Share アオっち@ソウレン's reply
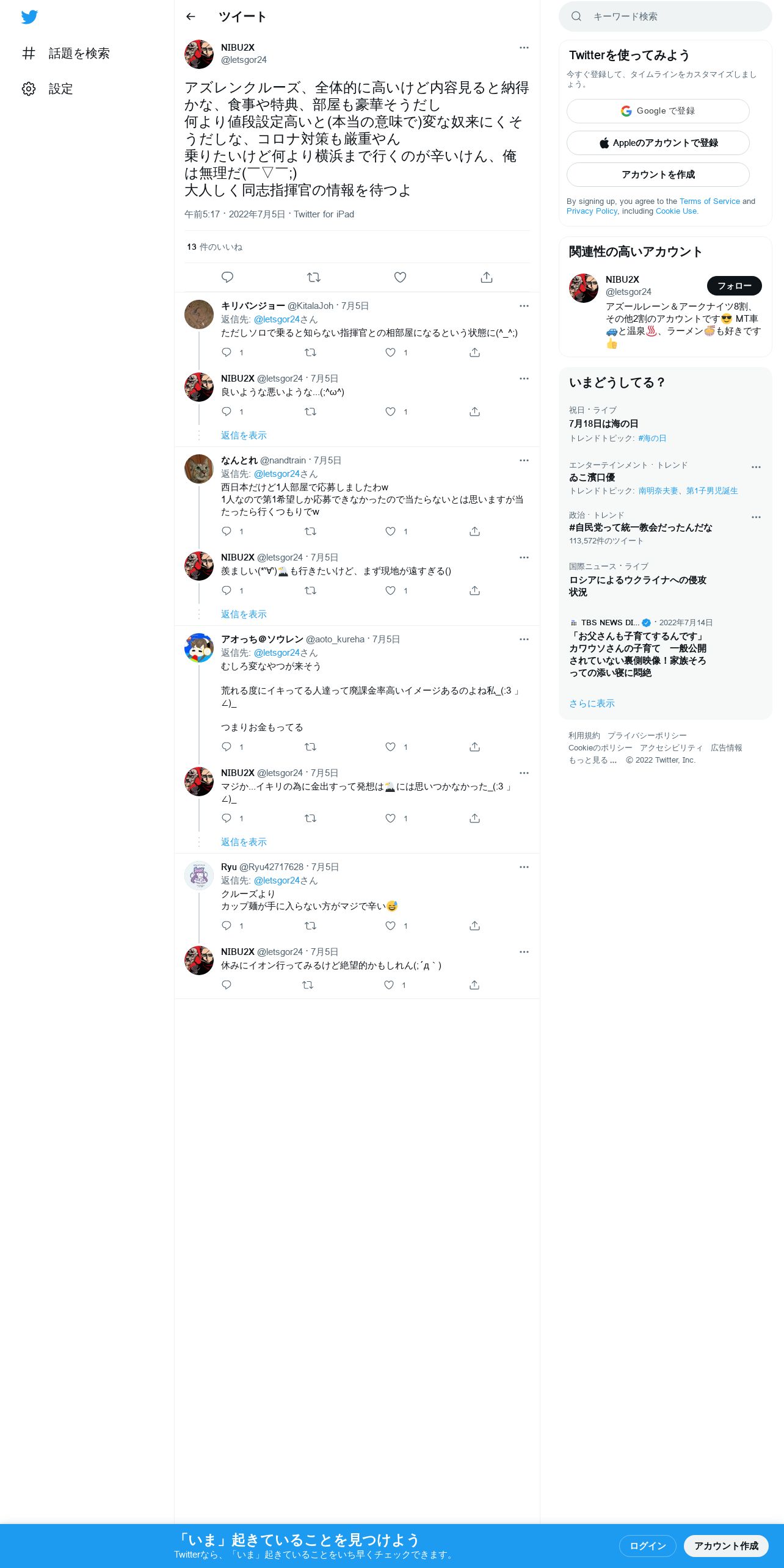784x1568 pixels. coord(474,747)
